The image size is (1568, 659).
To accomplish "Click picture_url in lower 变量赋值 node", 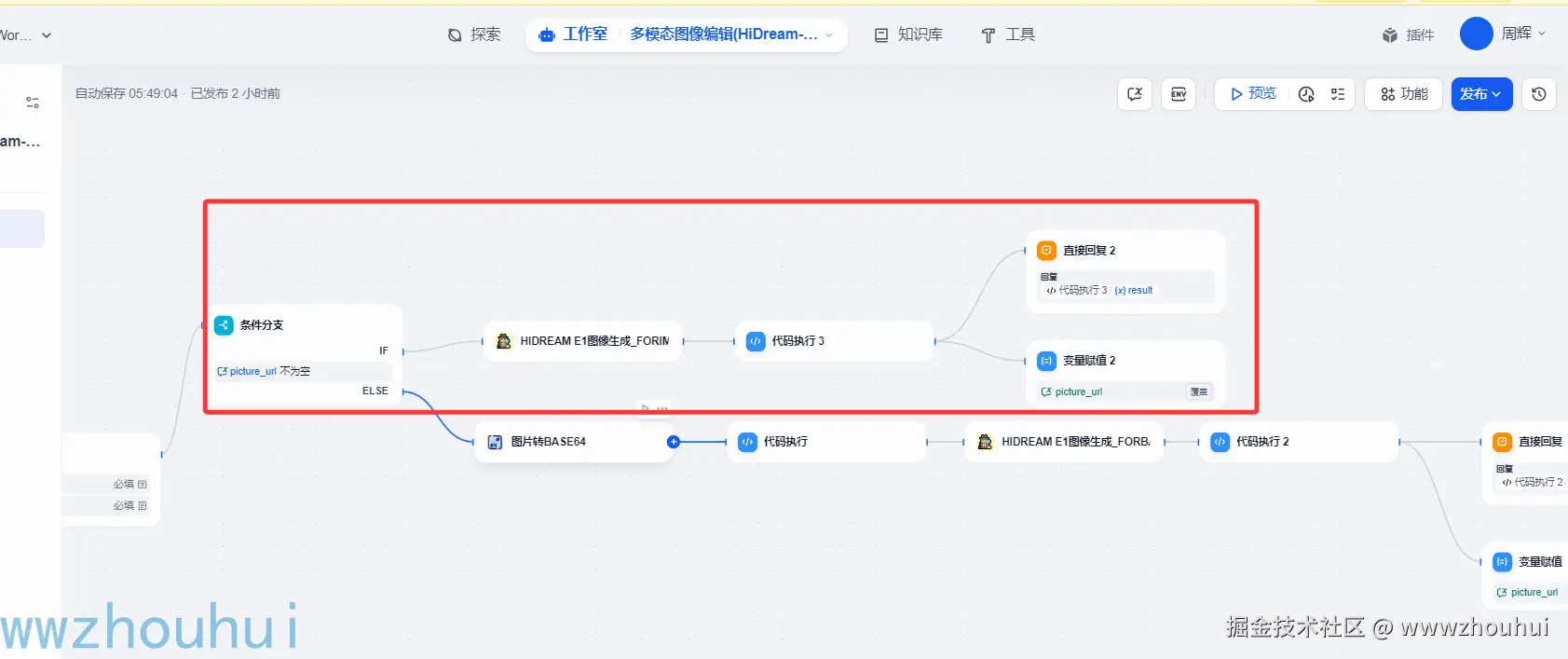I will (x=1527, y=593).
